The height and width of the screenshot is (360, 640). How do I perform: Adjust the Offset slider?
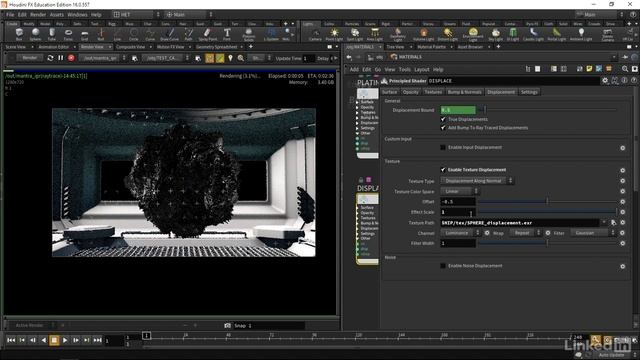pos(547,201)
